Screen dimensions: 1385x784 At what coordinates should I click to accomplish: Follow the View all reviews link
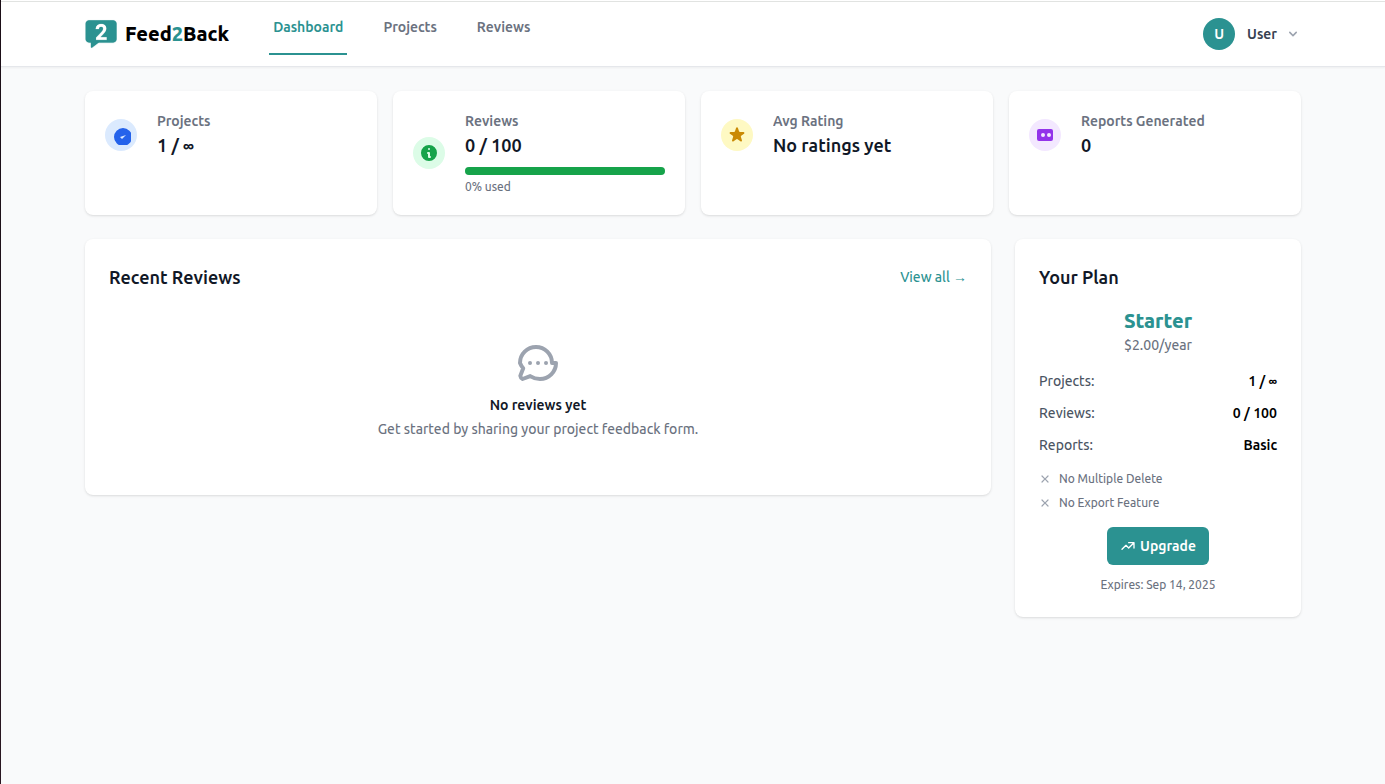pyautogui.click(x=933, y=277)
